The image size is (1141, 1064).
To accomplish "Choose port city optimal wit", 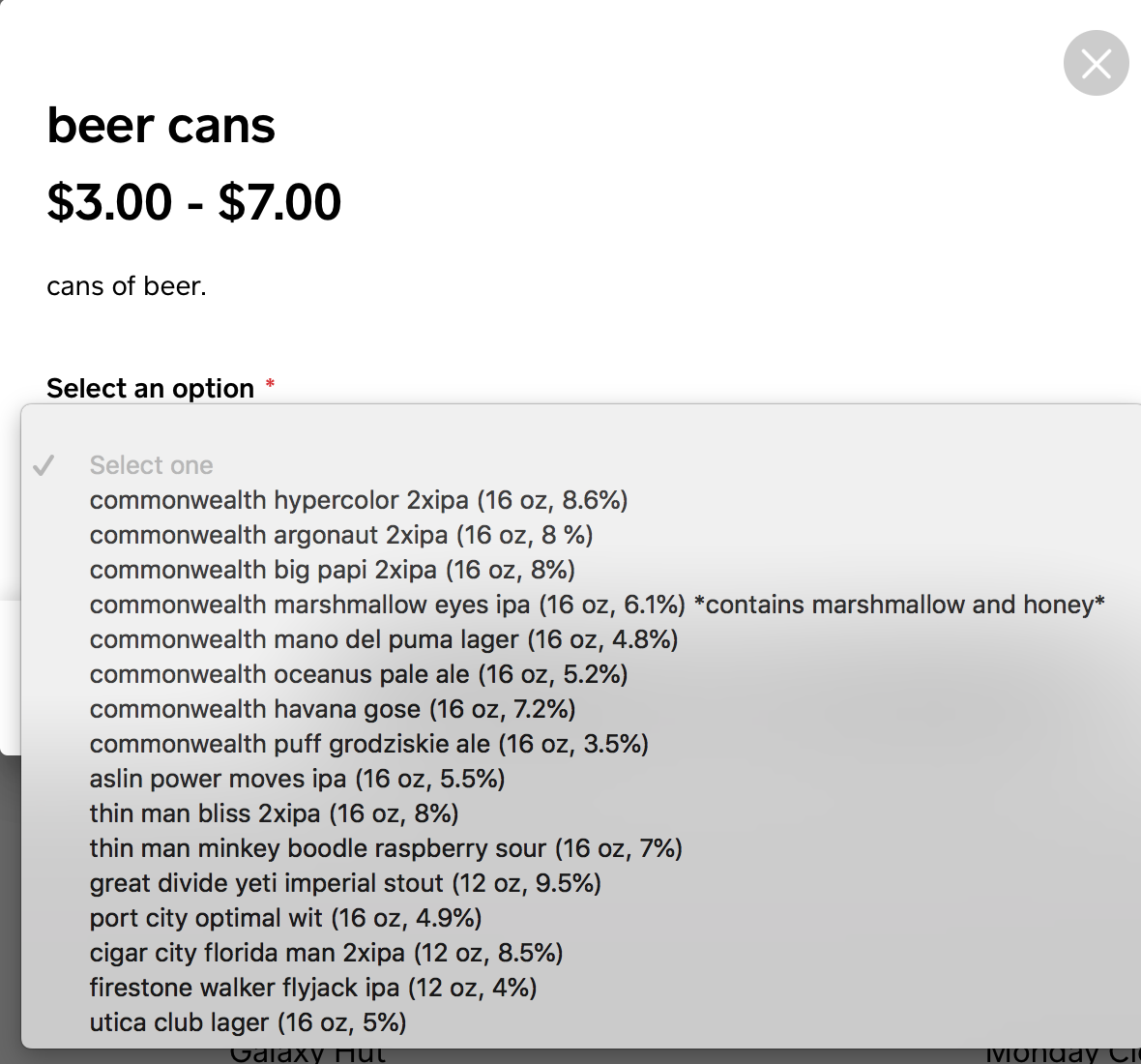I will [x=286, y=918].
